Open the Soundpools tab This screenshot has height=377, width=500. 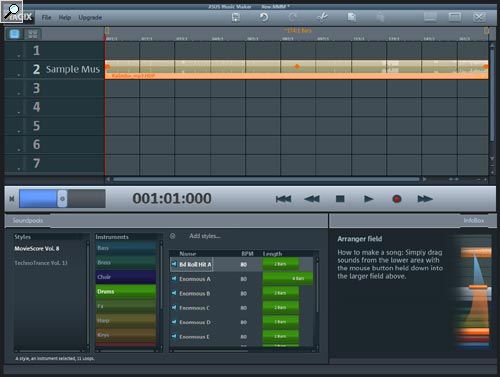[x=28, y=221]
